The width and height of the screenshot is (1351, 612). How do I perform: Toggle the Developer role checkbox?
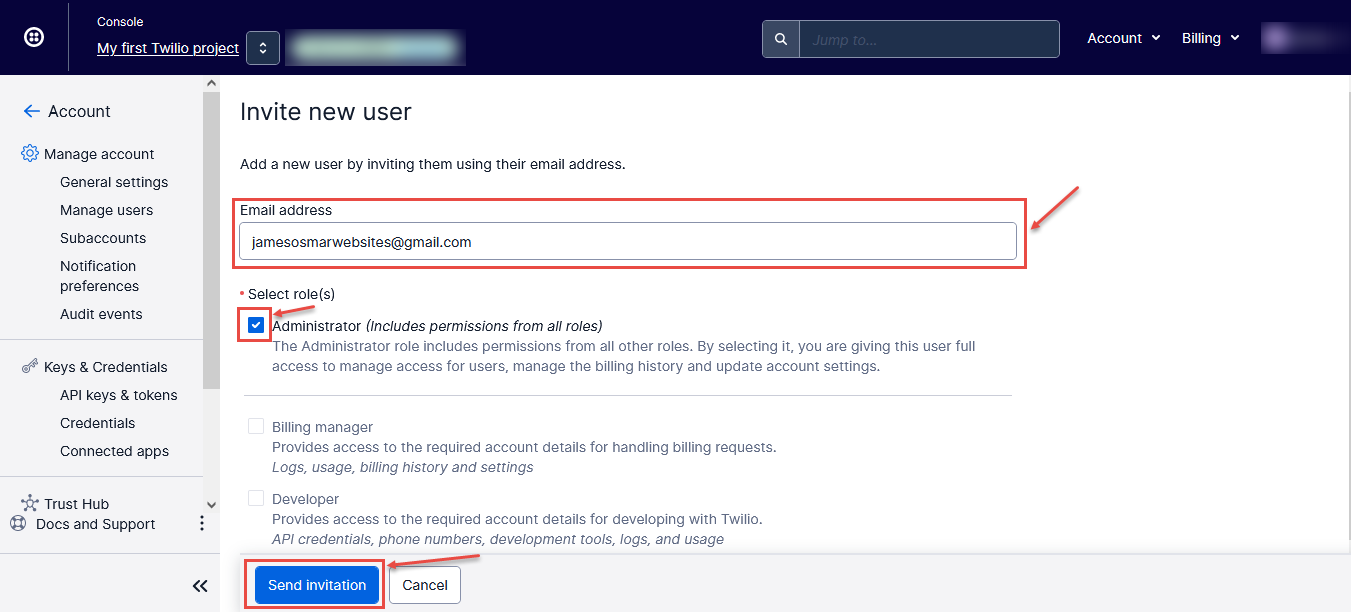[x=257, y=499]
